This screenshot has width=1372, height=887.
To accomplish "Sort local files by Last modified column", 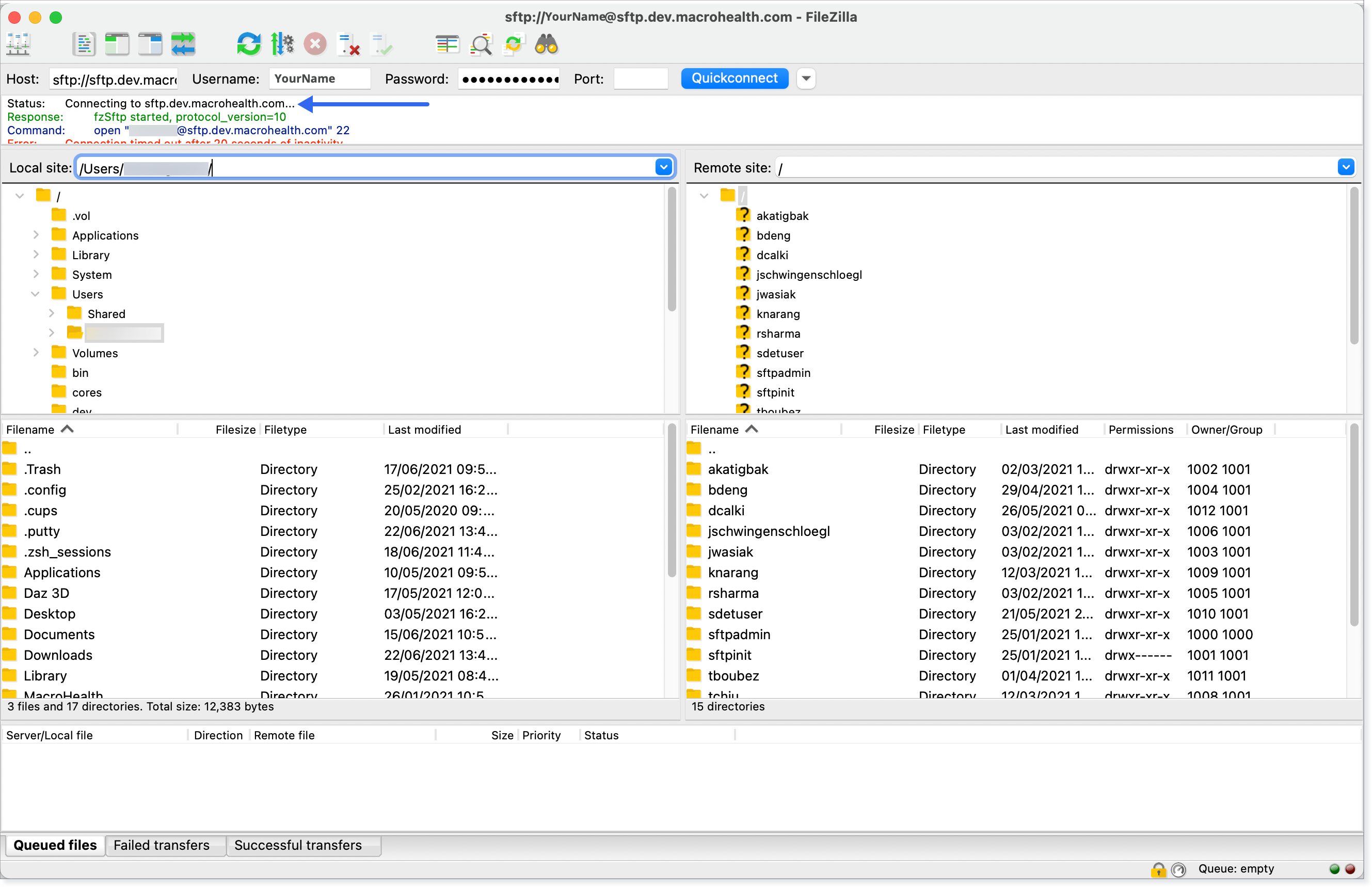I will coord(445,430).
